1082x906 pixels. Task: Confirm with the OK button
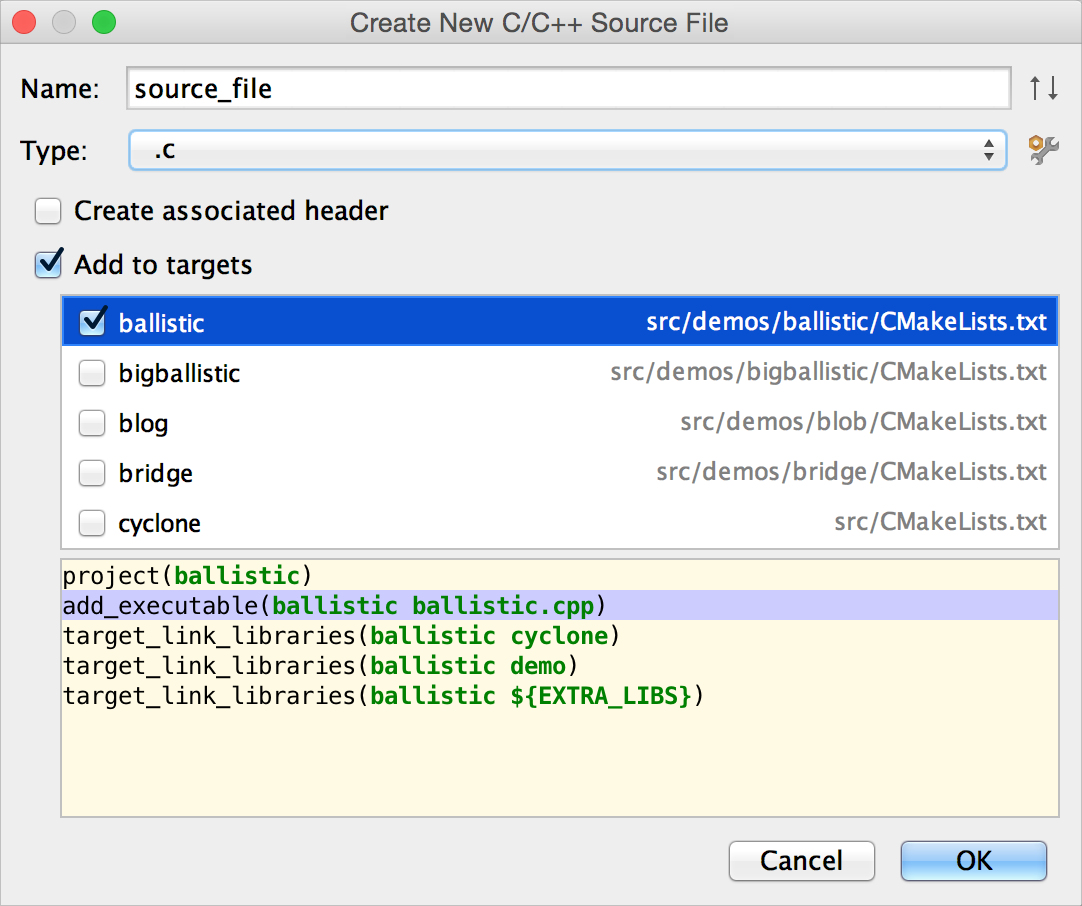974,860
